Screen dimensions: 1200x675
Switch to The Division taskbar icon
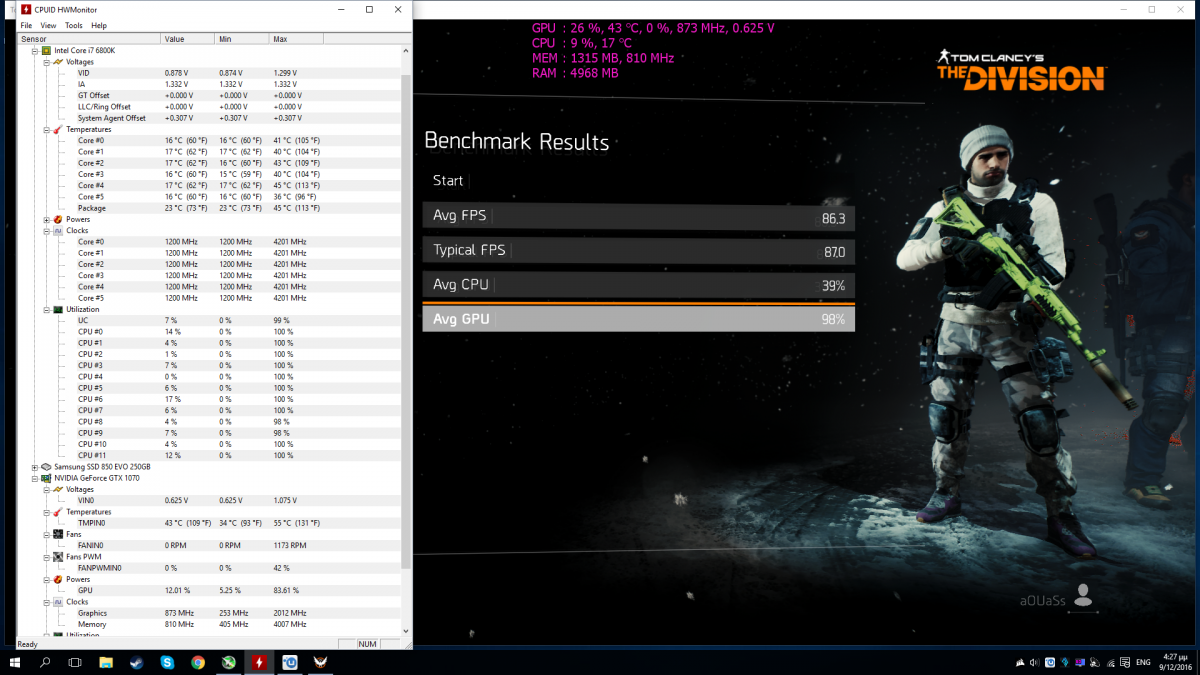tap(322, 662)
